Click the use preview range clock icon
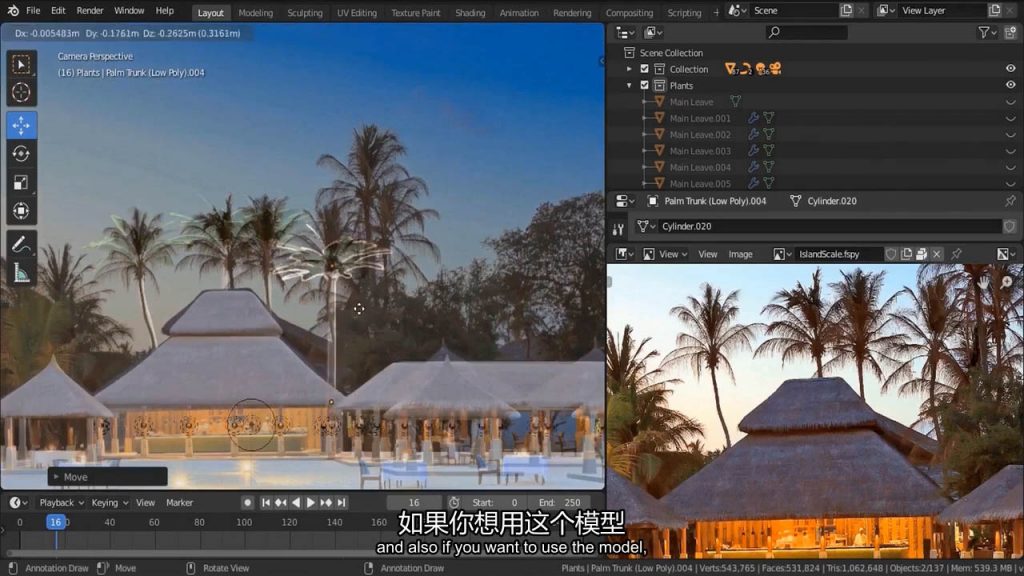Viewport: 1024px width, 576px height. (454, 502)
